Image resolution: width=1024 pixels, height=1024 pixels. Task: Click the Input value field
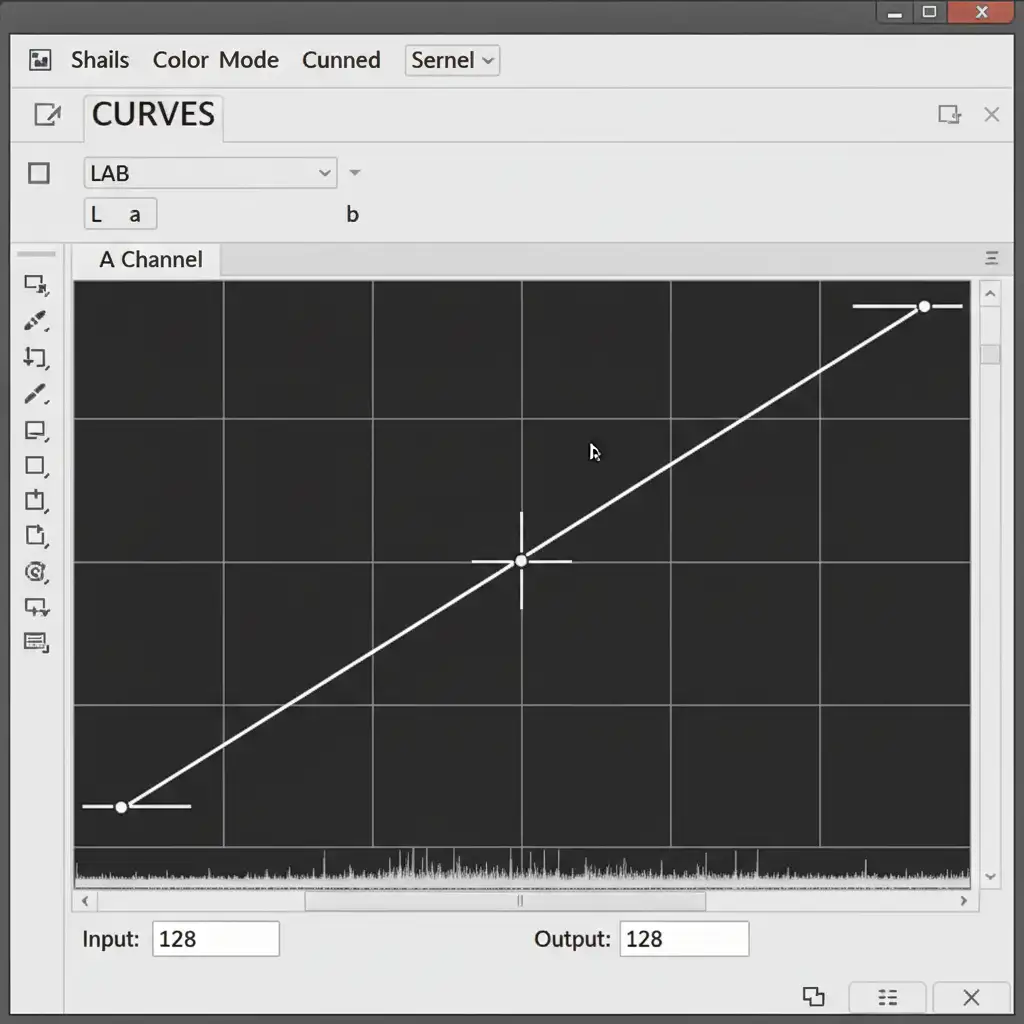click(x=215, y=939)
